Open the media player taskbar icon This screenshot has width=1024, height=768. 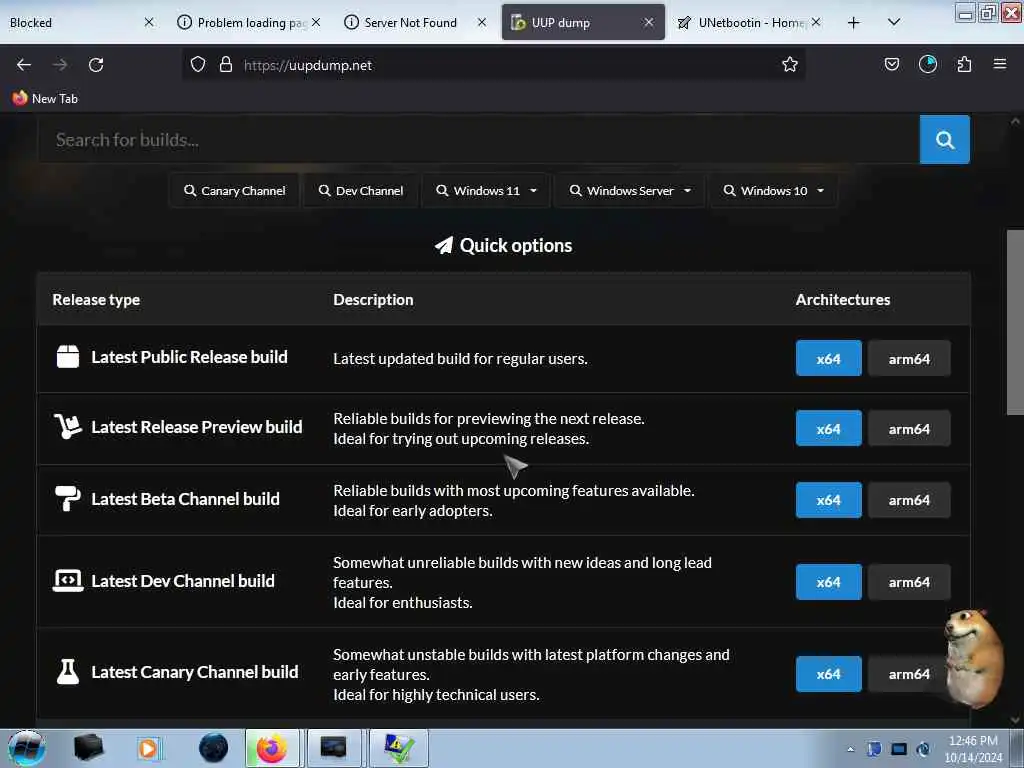pos(148,748)
